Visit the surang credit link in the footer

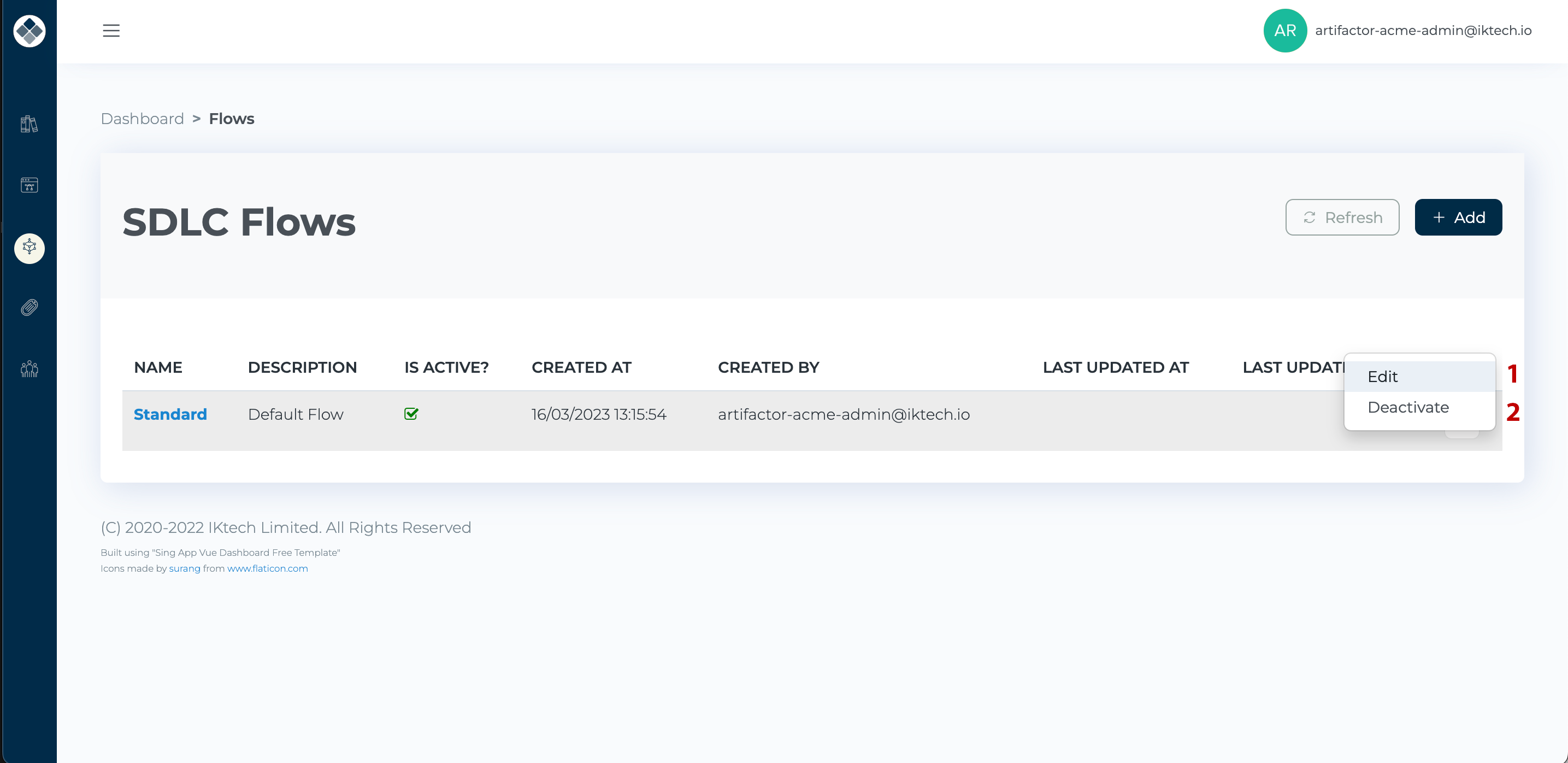click(185, 568)
